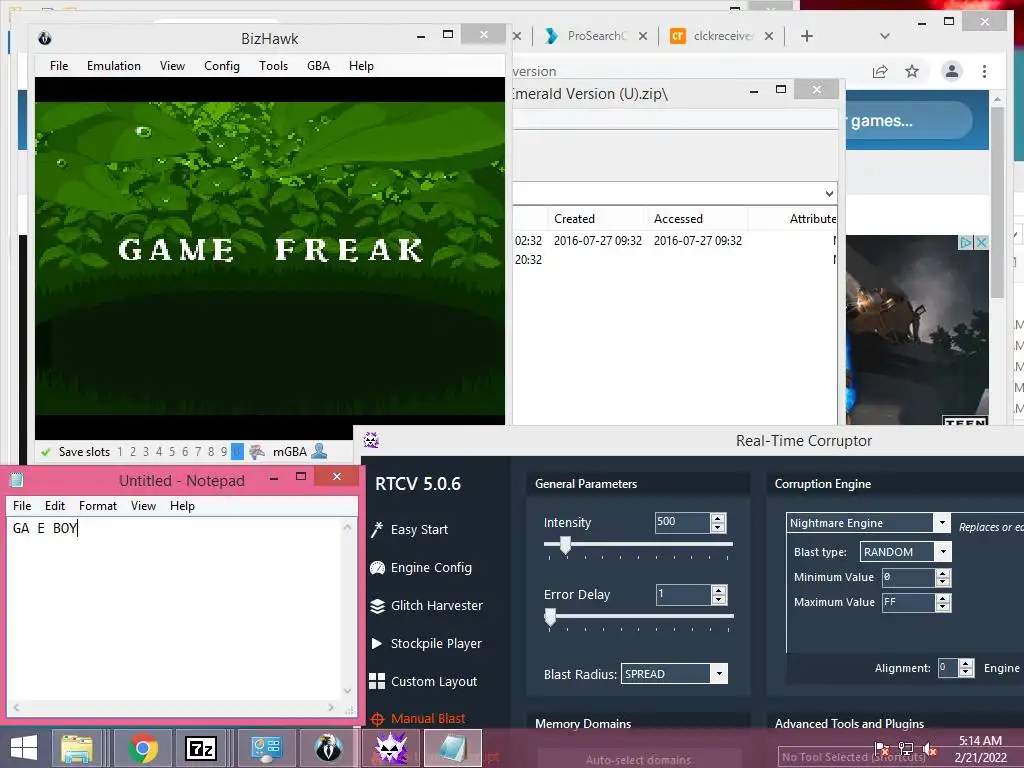Open Windows Start button
The width and height of the screenshot is (1024, 768).
[24, 748]
